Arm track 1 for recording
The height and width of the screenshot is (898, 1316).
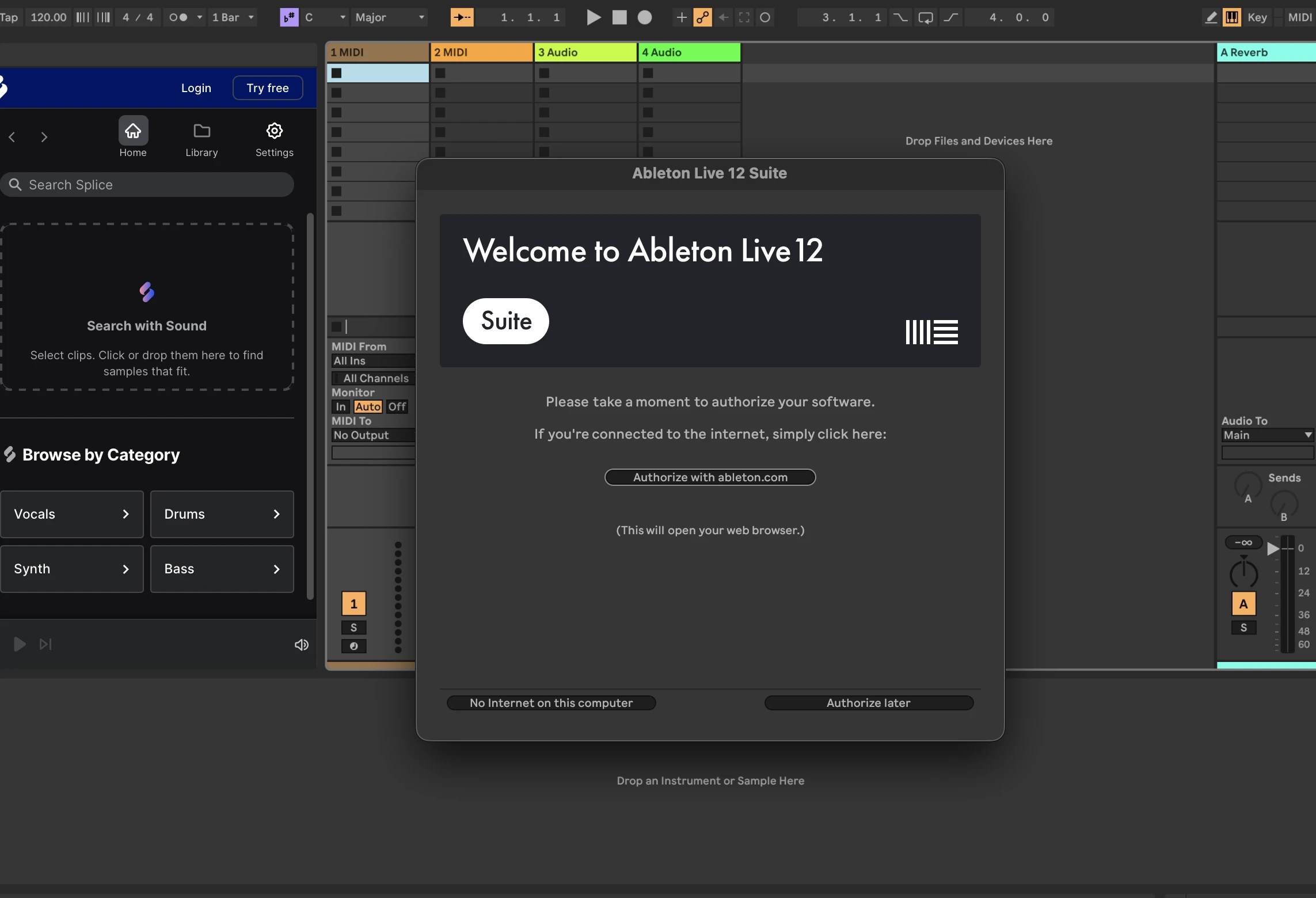click(x=354, y=646)
